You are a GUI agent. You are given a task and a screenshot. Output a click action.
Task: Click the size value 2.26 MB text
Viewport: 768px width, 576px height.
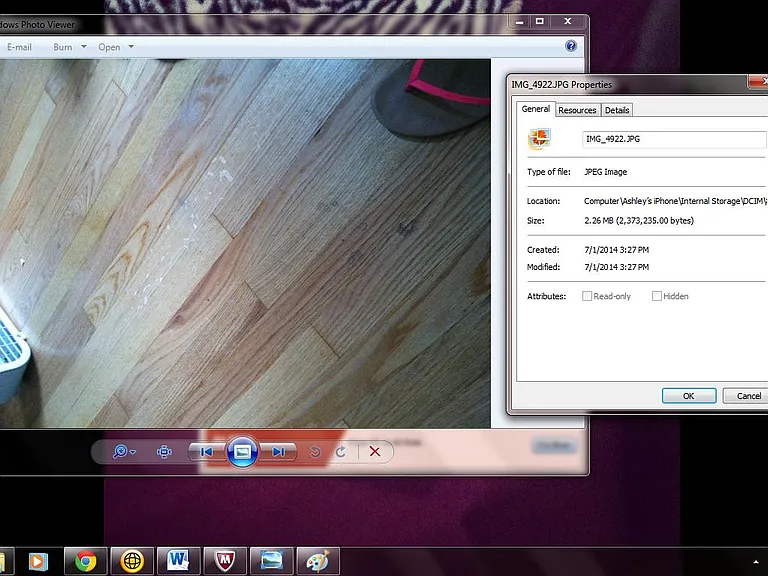coord(639,220)
